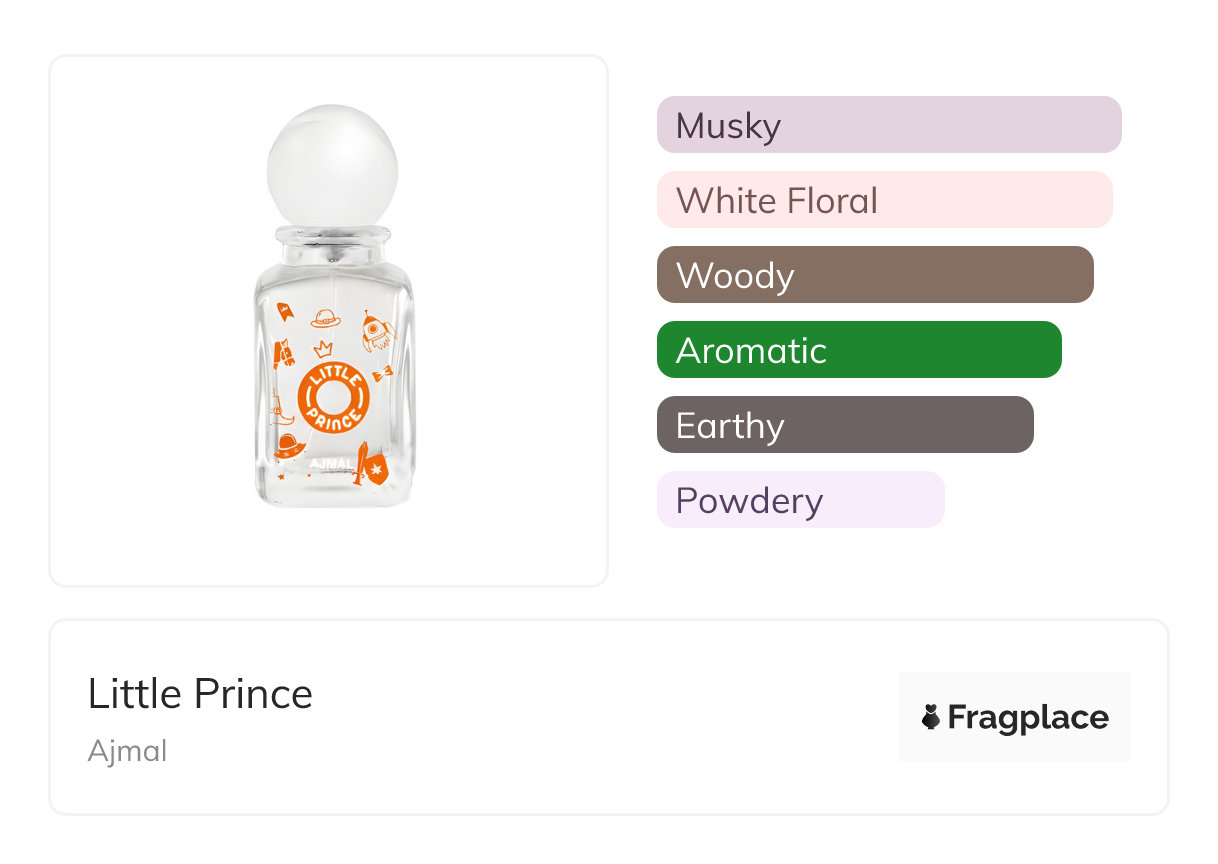Click the orange flag doodle on bottle
Screen dimensions: 1218x864
(x=285, y=311)
